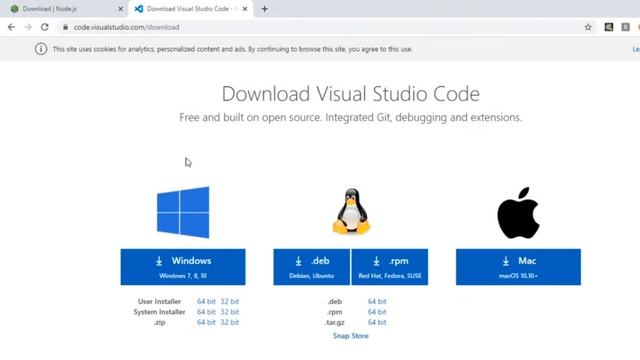Select the Download Visual Studio Code tab
This screenshot has width=640, height=360.
[191, 9]
